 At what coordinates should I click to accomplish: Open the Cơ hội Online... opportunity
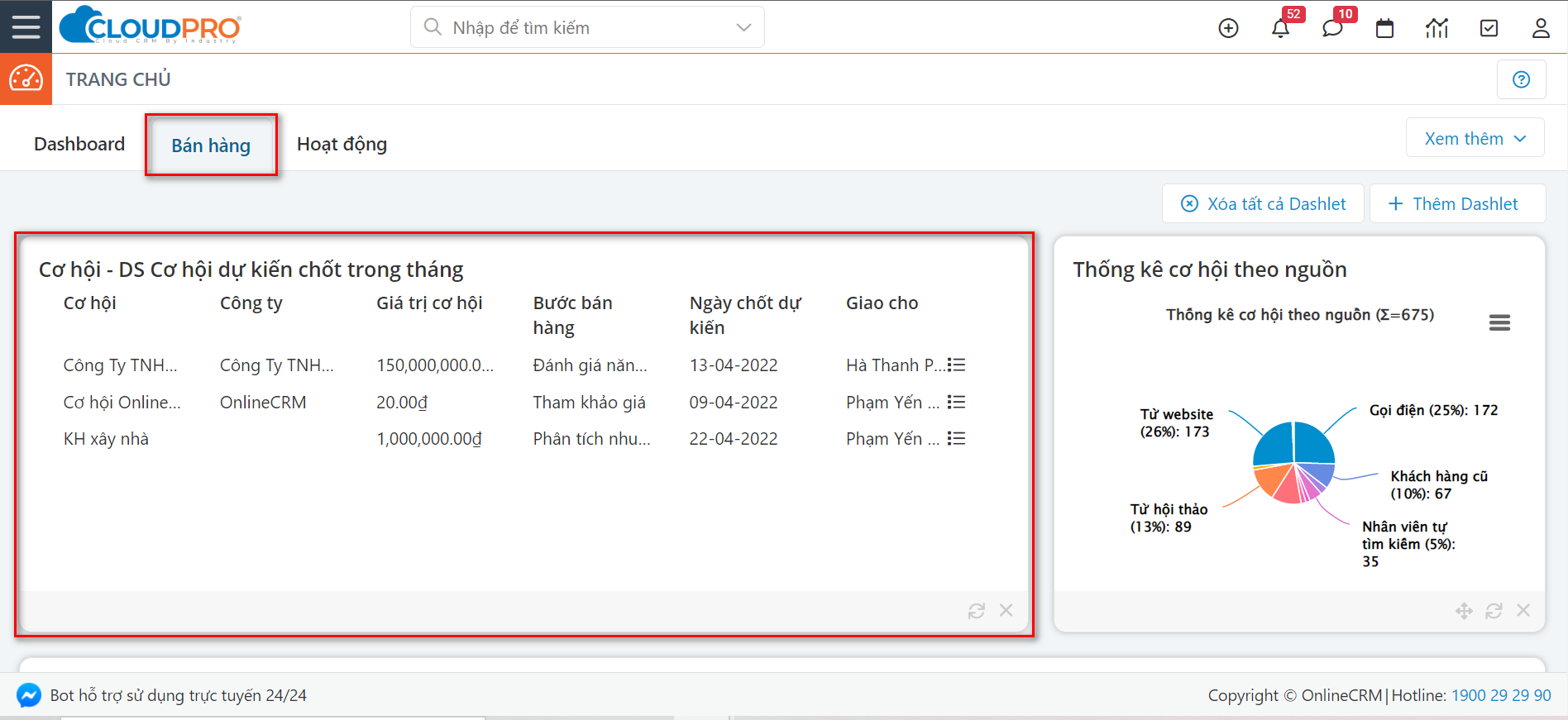(122, 402)
